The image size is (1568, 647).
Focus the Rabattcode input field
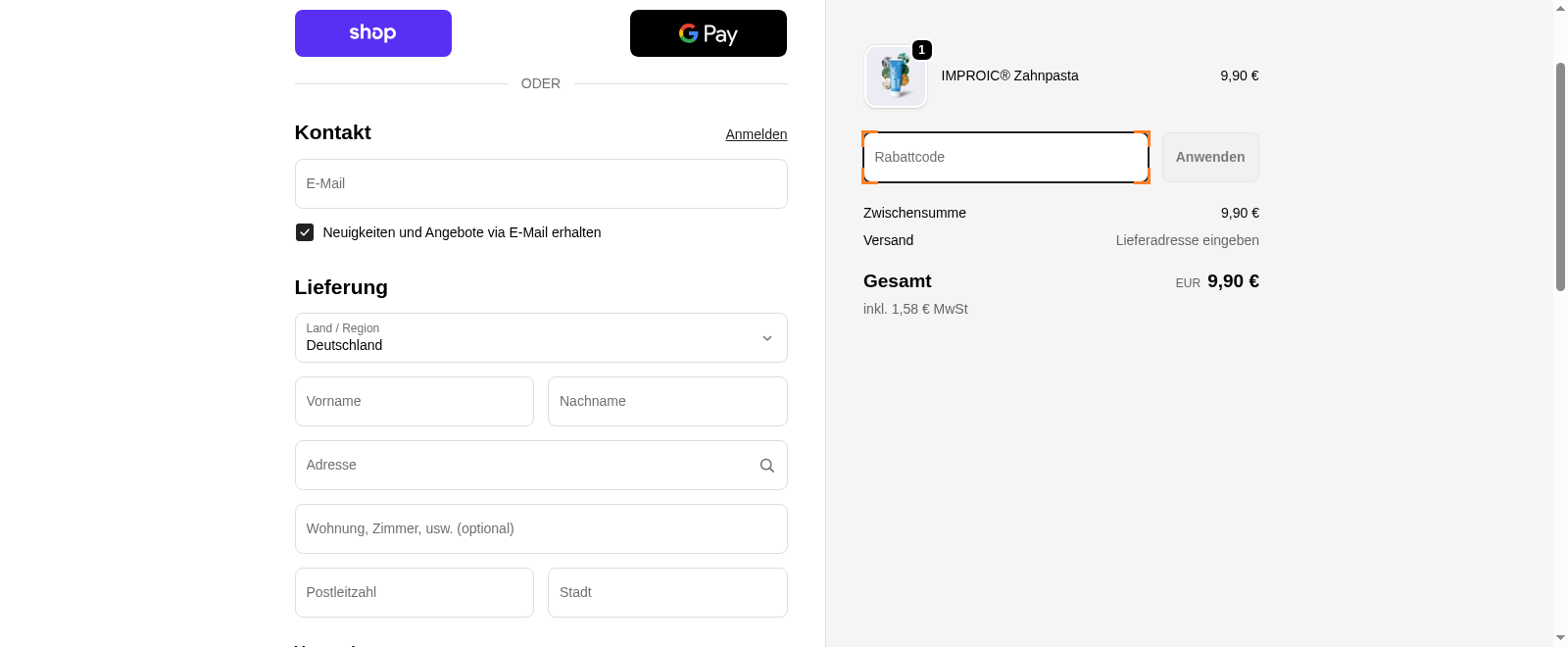click(1004, 157)
